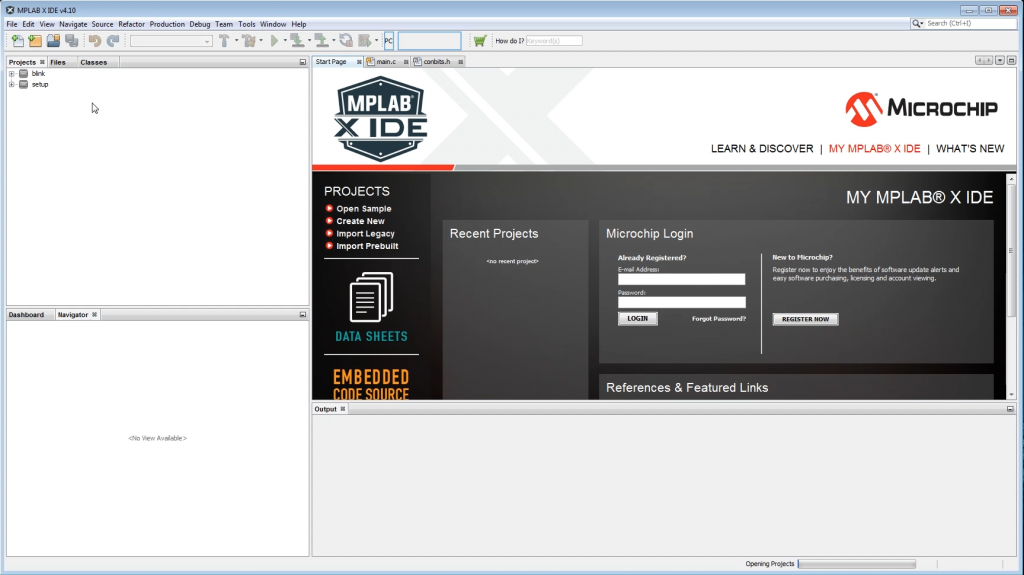The image size is (1024, 575).
Task: Close the main.c tab
Action: click(406, 62)
